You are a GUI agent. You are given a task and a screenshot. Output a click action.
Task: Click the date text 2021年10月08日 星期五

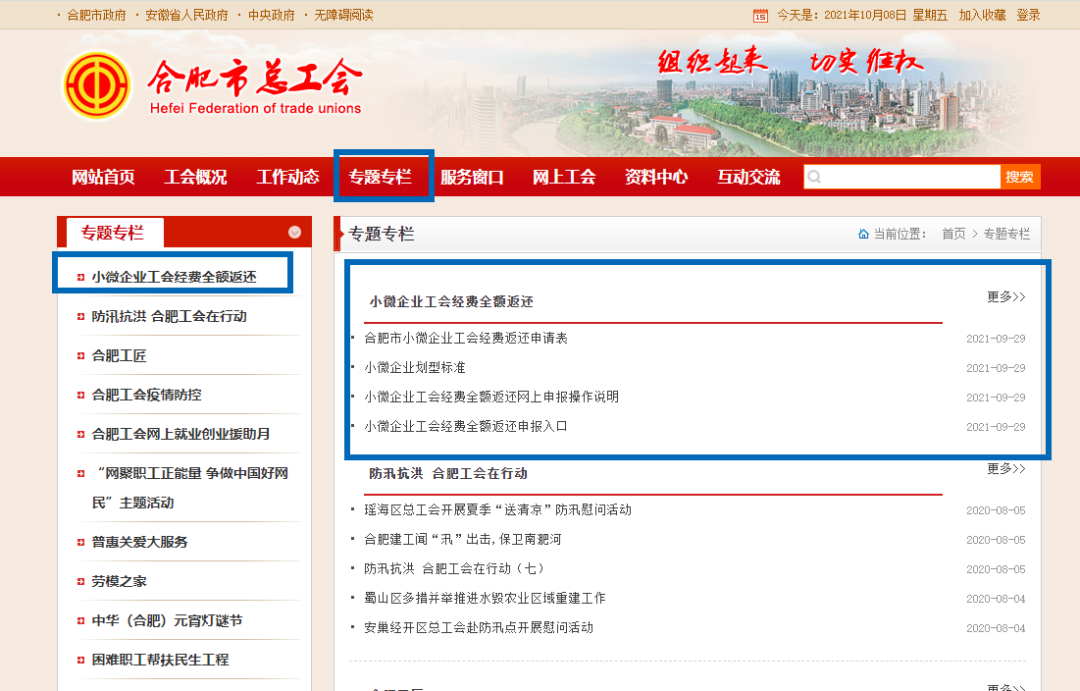pyautogui.click(x=886, y=15)
